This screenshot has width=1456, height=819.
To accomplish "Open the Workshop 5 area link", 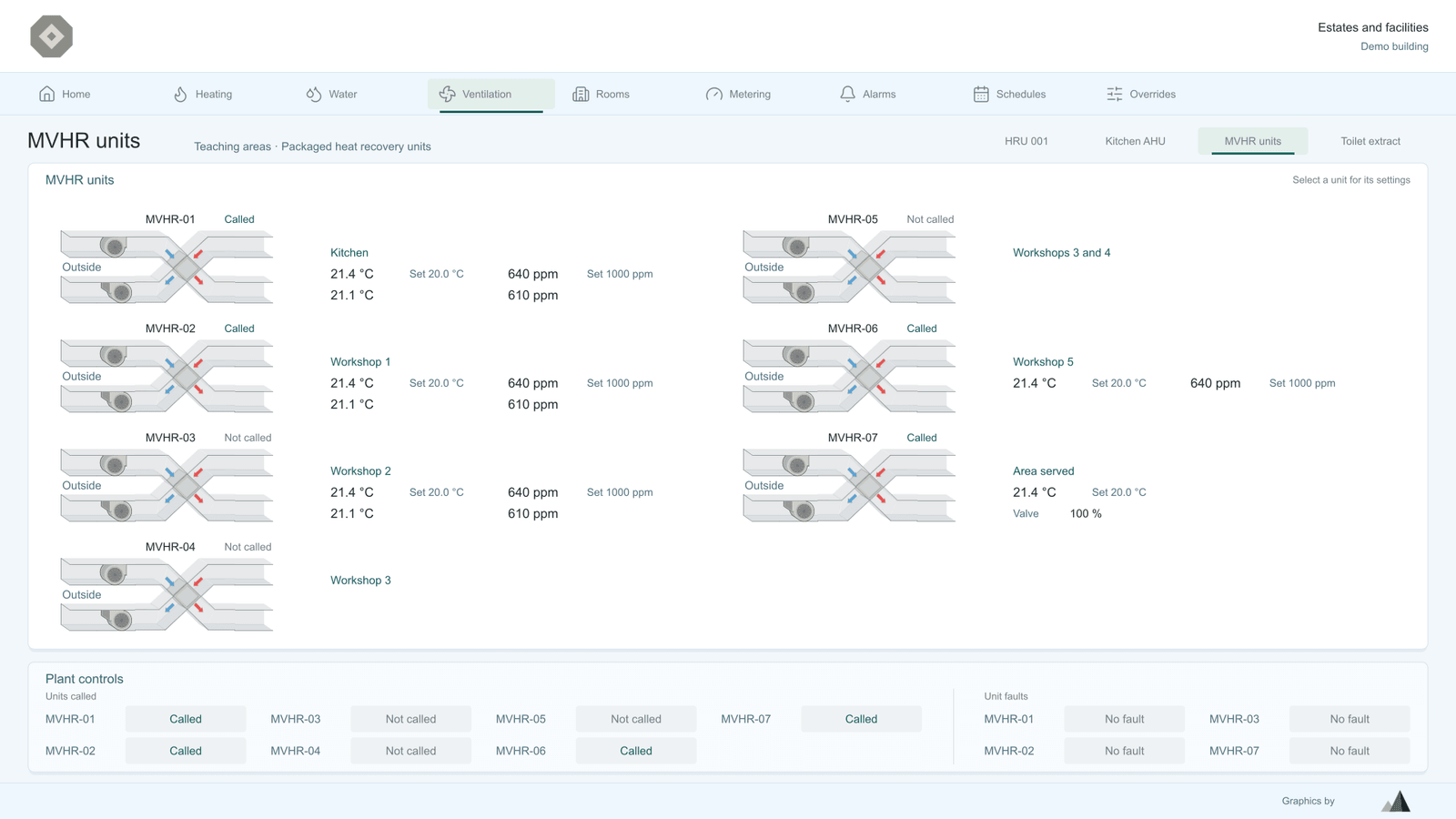I will point(1043,362).
